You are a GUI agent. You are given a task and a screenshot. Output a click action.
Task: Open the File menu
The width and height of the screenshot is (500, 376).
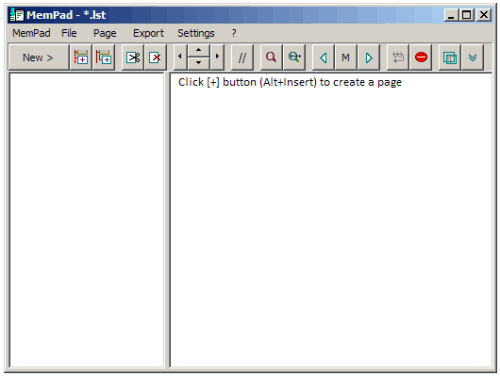click(x=69, y=33)
